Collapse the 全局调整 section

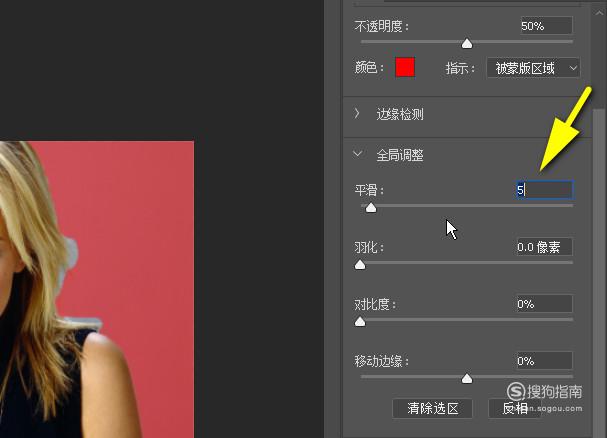point(358,154)
